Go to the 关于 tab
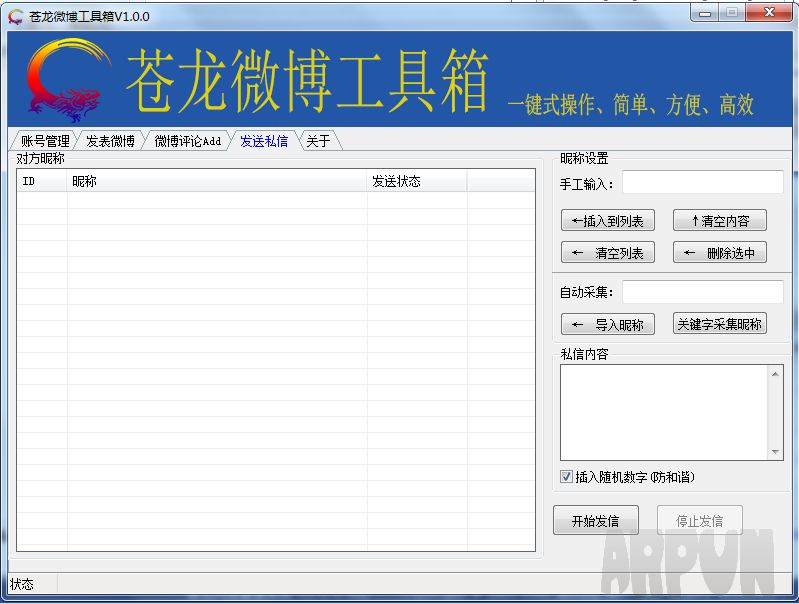 pos(318,141)
